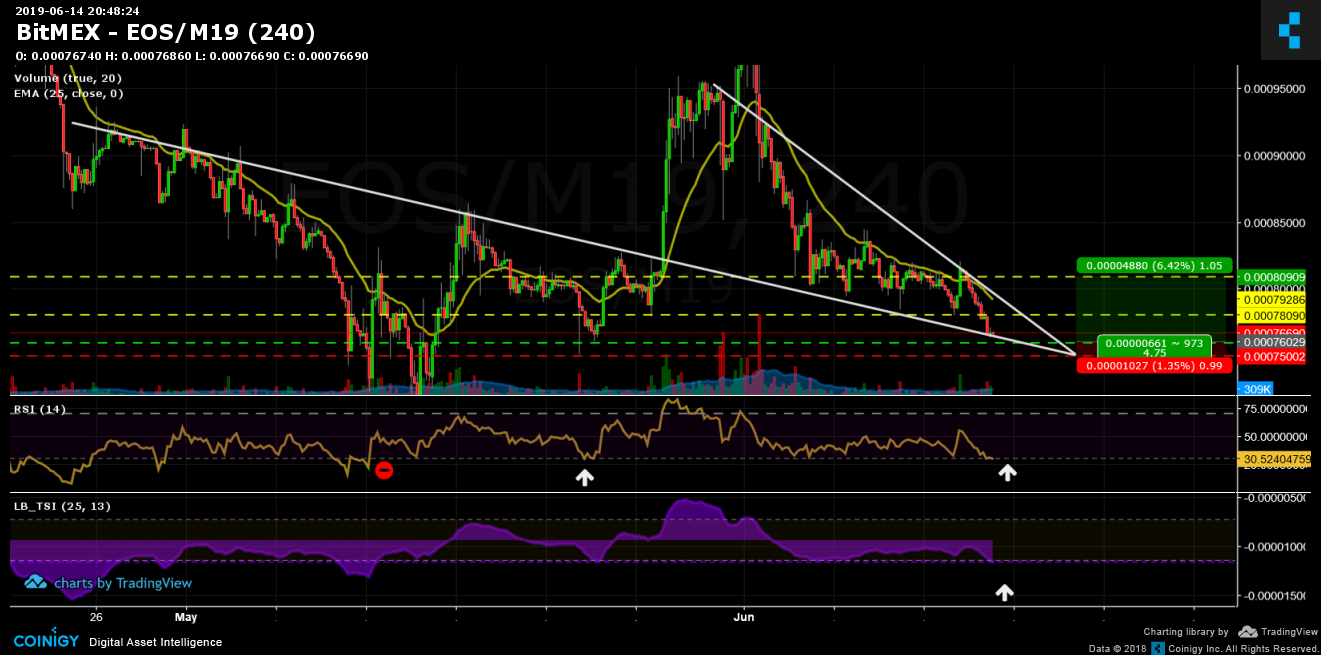Open 'charts by TradingView' link
This screenshot has height=655, width=1321.
[122, 583]
